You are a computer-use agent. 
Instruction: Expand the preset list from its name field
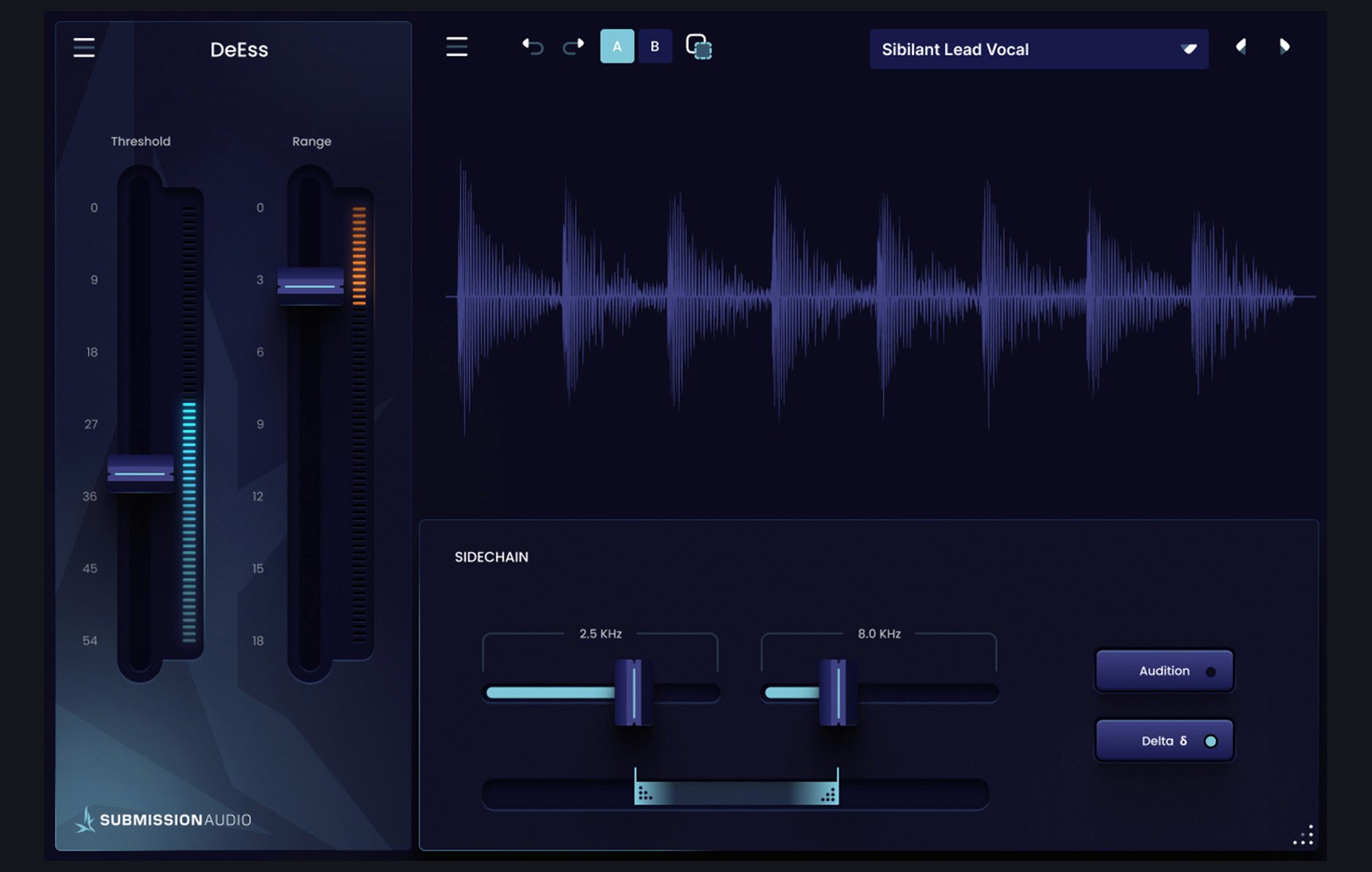(x=974, y=49)
